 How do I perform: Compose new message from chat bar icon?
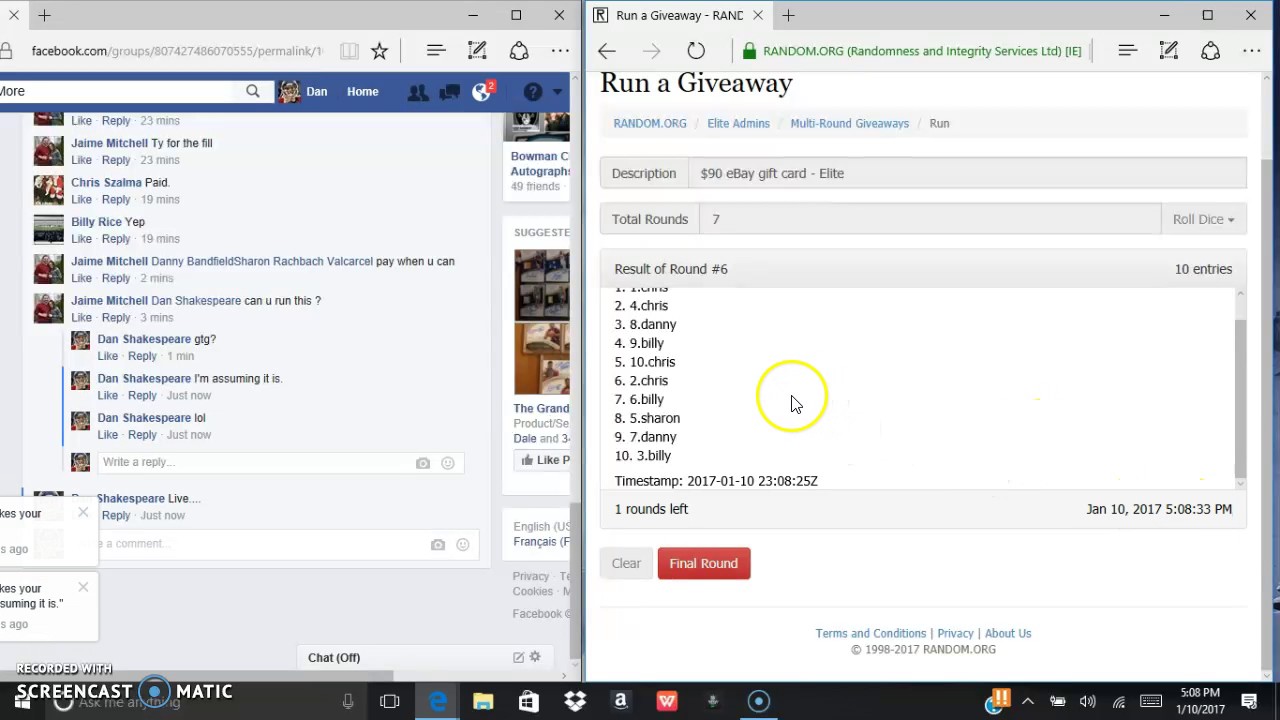[518, 657]
